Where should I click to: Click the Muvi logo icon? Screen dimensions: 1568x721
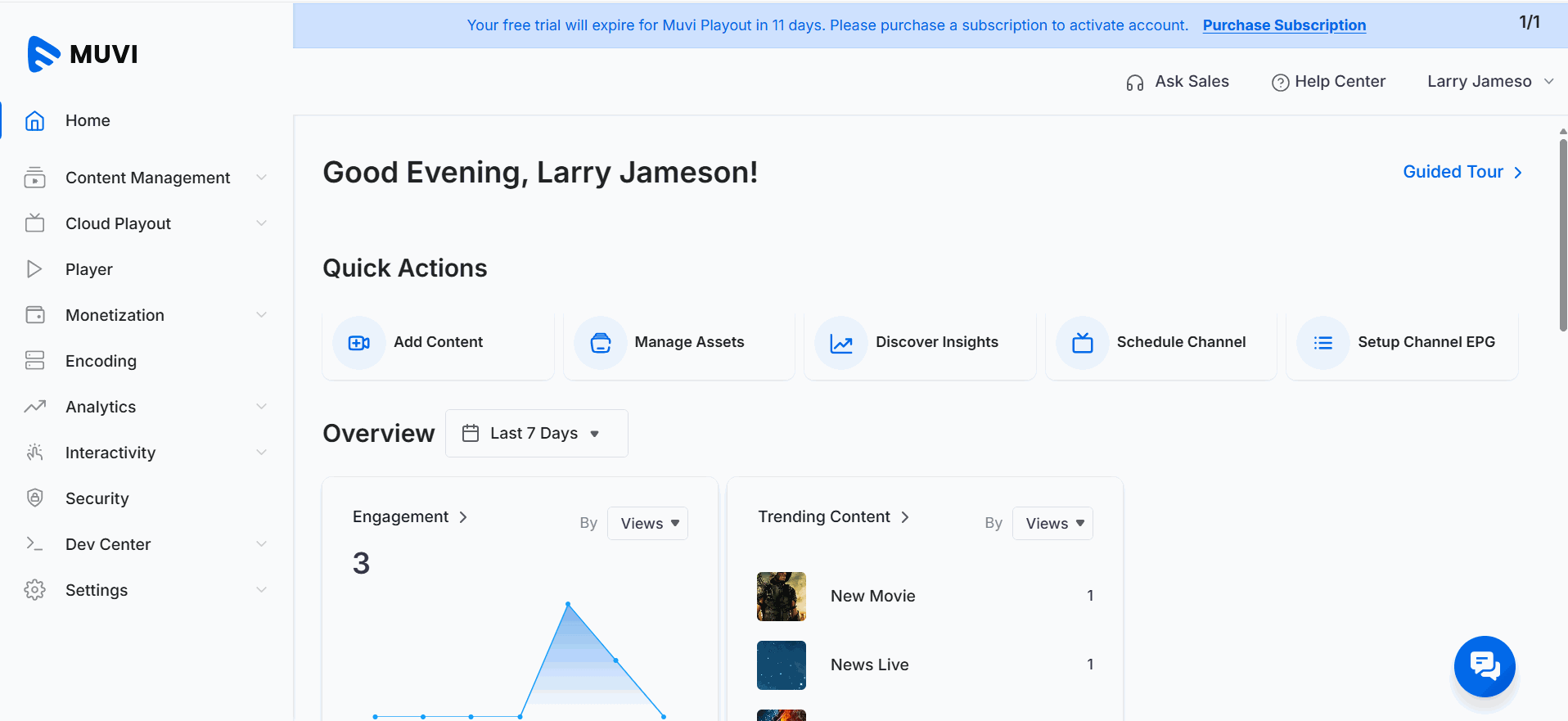(43, 54)
